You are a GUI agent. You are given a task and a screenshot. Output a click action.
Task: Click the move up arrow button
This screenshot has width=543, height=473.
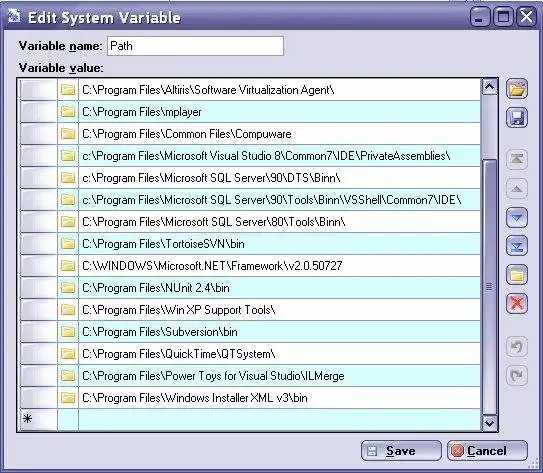pos(517,188)
